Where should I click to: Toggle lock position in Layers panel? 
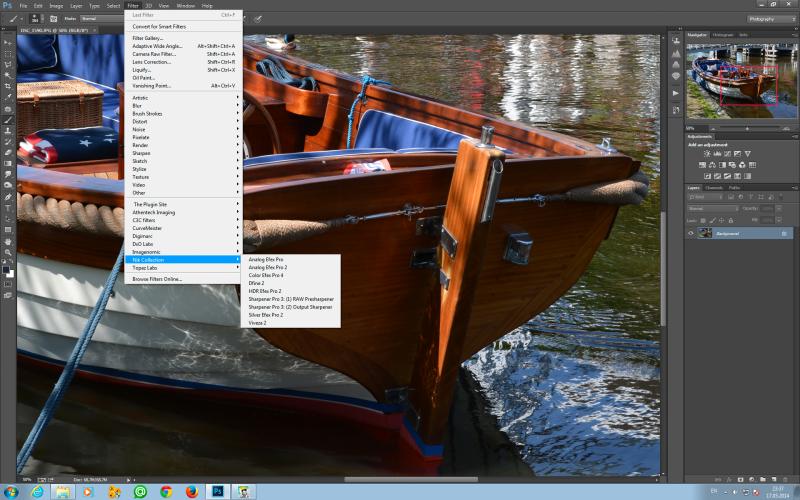coord(722,220)
